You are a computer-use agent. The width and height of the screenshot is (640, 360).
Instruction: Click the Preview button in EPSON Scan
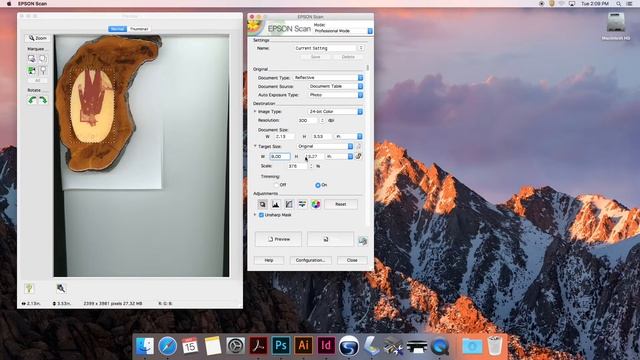pos(278,239)
